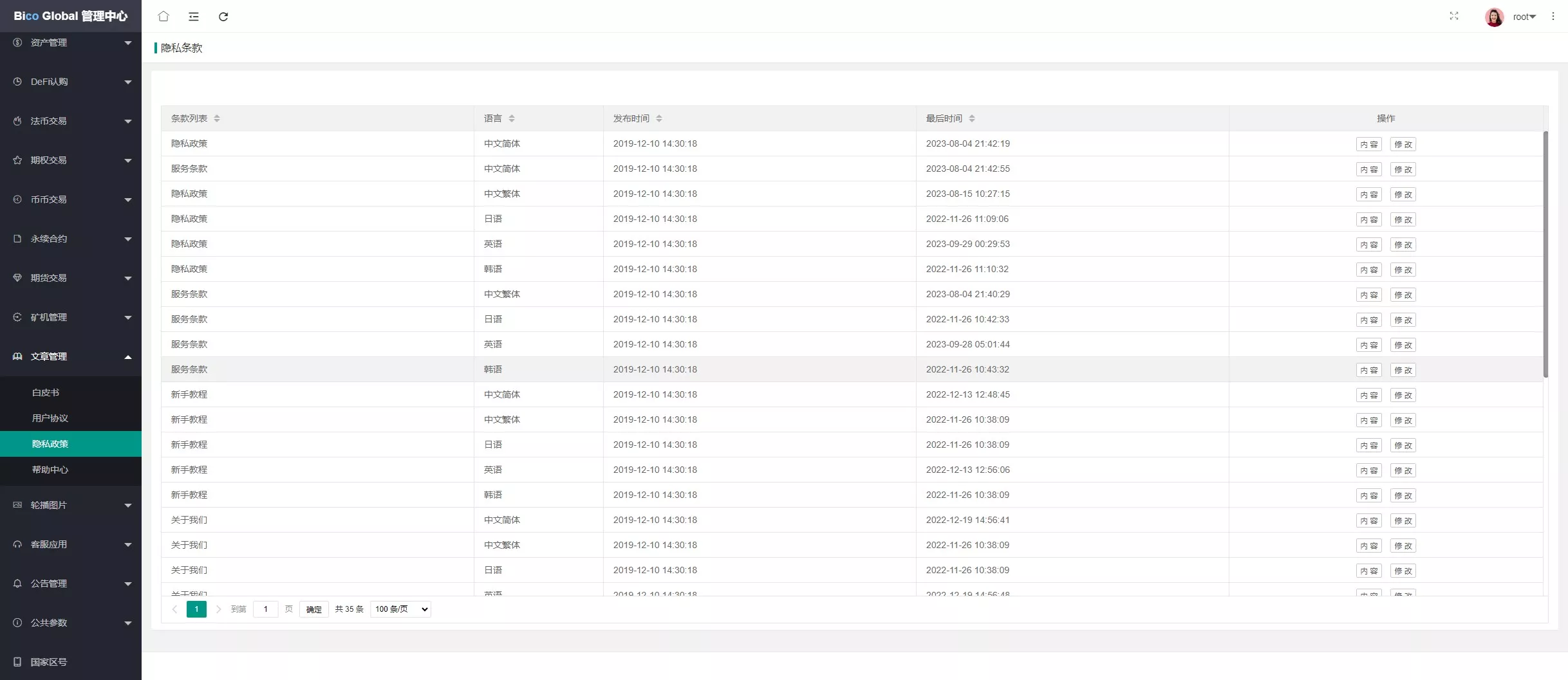1568x680 pixels.
Task: View 内容 of 隐私政策 中文简体 row
Action: point(1369,144)
